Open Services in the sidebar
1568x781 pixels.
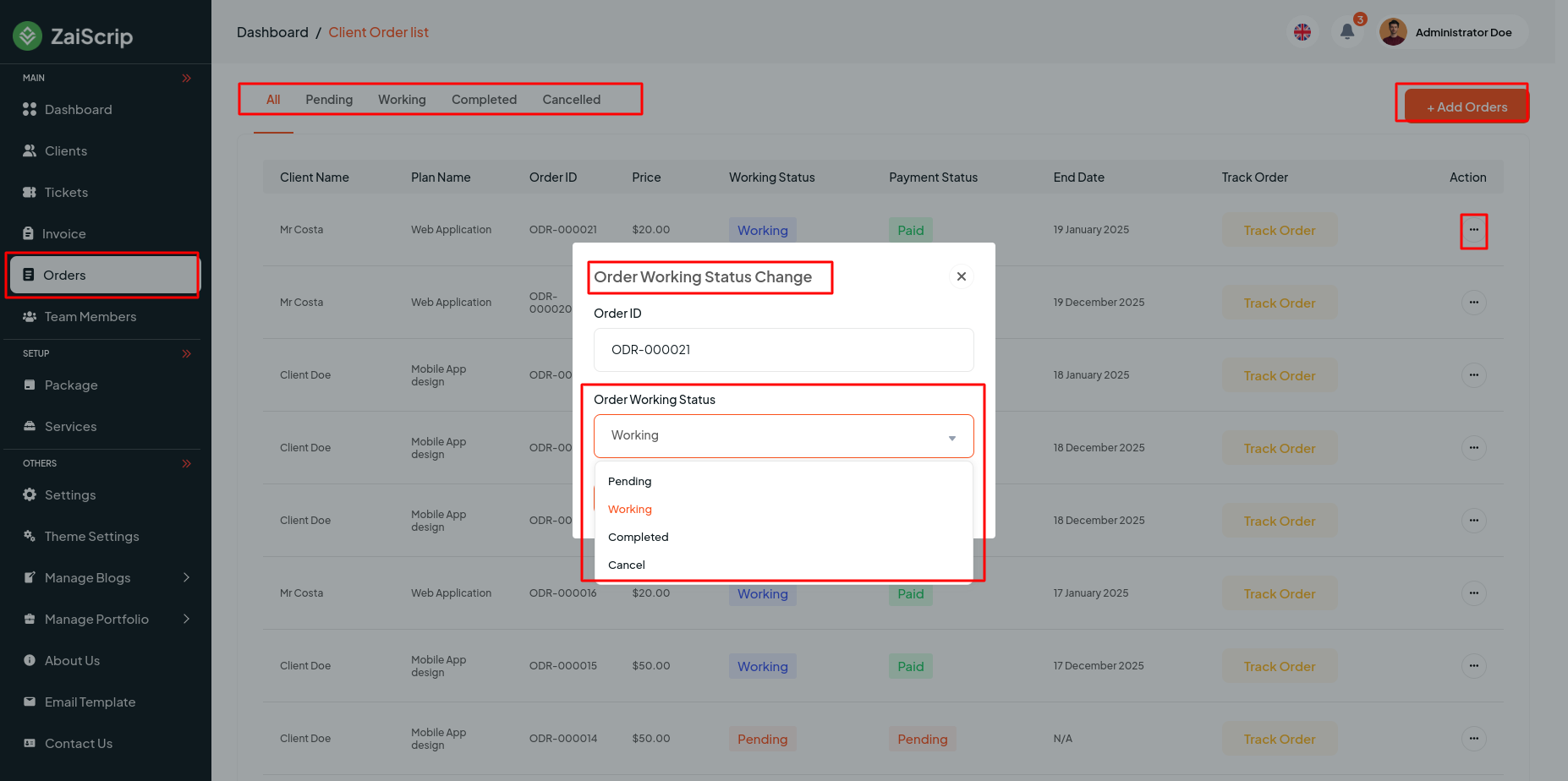tap(70, 427)
